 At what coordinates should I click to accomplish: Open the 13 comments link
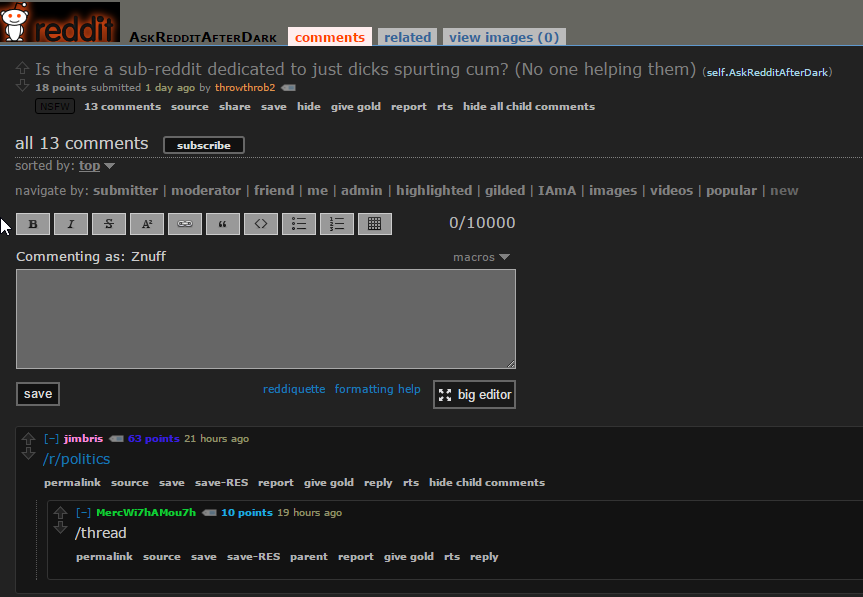[x=122, y=107]
